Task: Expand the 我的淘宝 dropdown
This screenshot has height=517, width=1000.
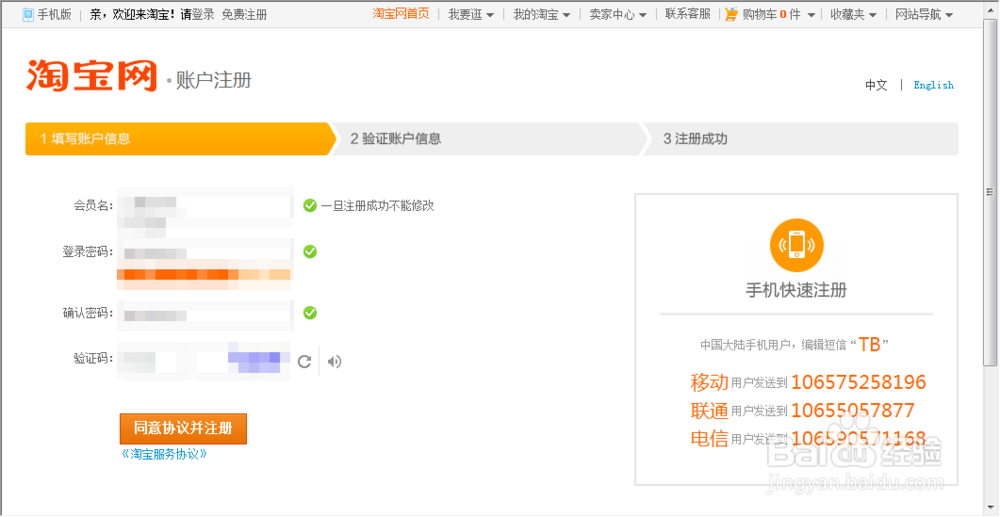Action: (x=542, y=15)
